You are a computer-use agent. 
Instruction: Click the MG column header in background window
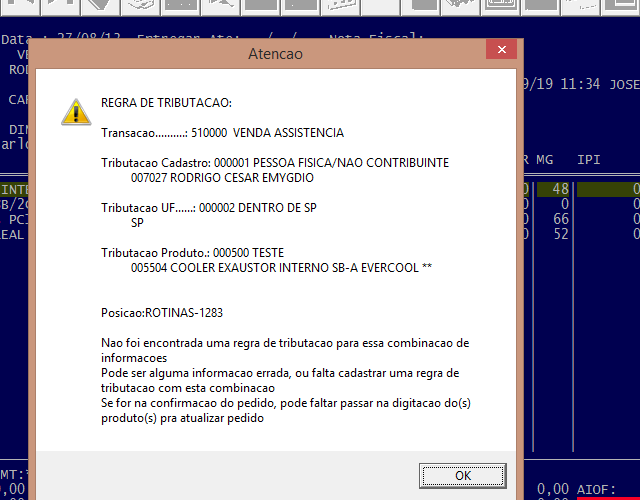click(544, 160)
